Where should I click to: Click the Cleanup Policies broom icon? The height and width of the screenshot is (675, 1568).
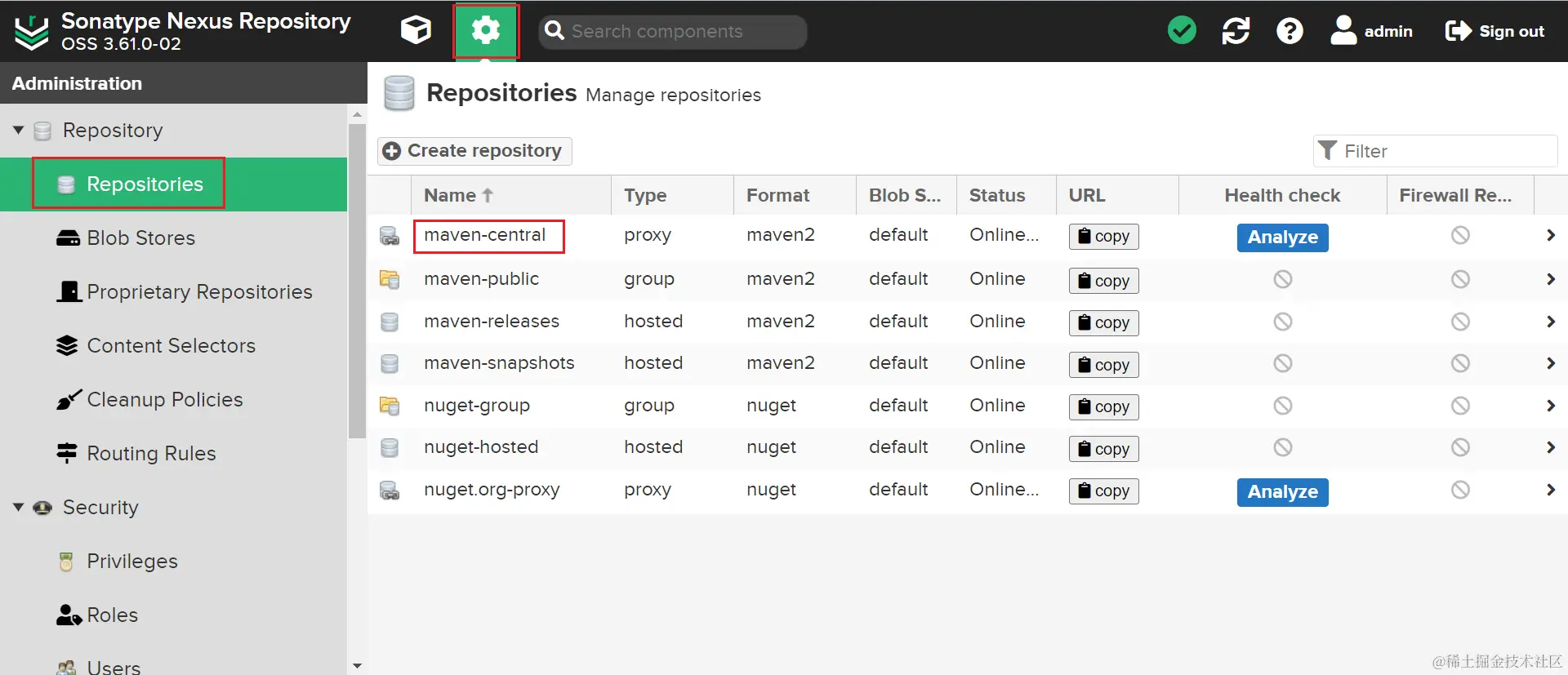(69, 400)
